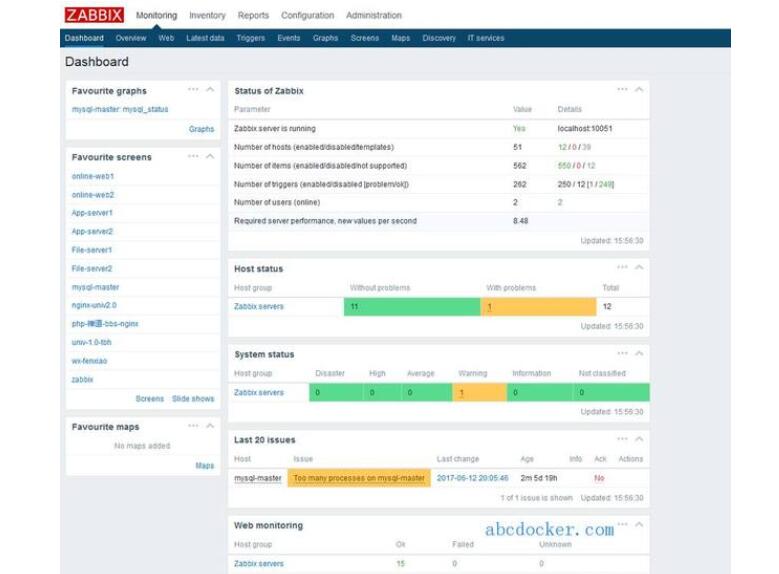779x574 pixels.
Task: Open the zabbix favourite screen
Action: coord(82,380)
